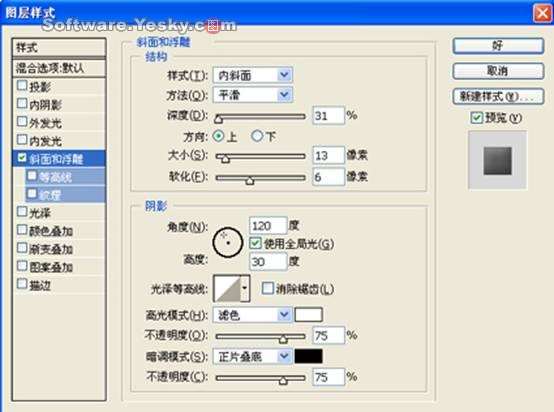Click the 好 (OK) button
Image resolution: width=554 pixels, height=412 pixels.
(498, 46)
